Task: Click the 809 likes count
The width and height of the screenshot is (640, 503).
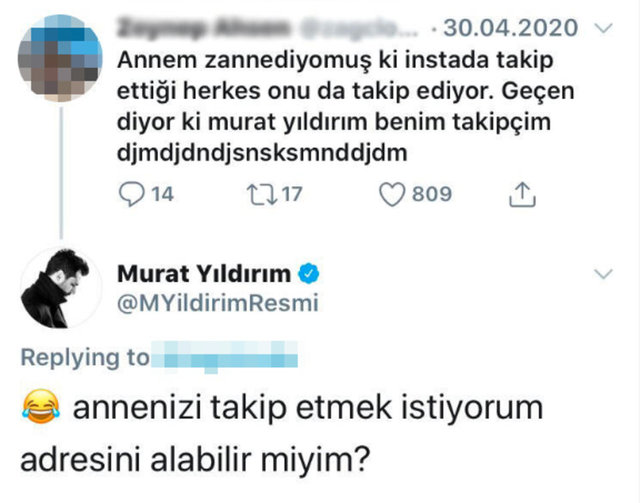Action: pos(432,194)
